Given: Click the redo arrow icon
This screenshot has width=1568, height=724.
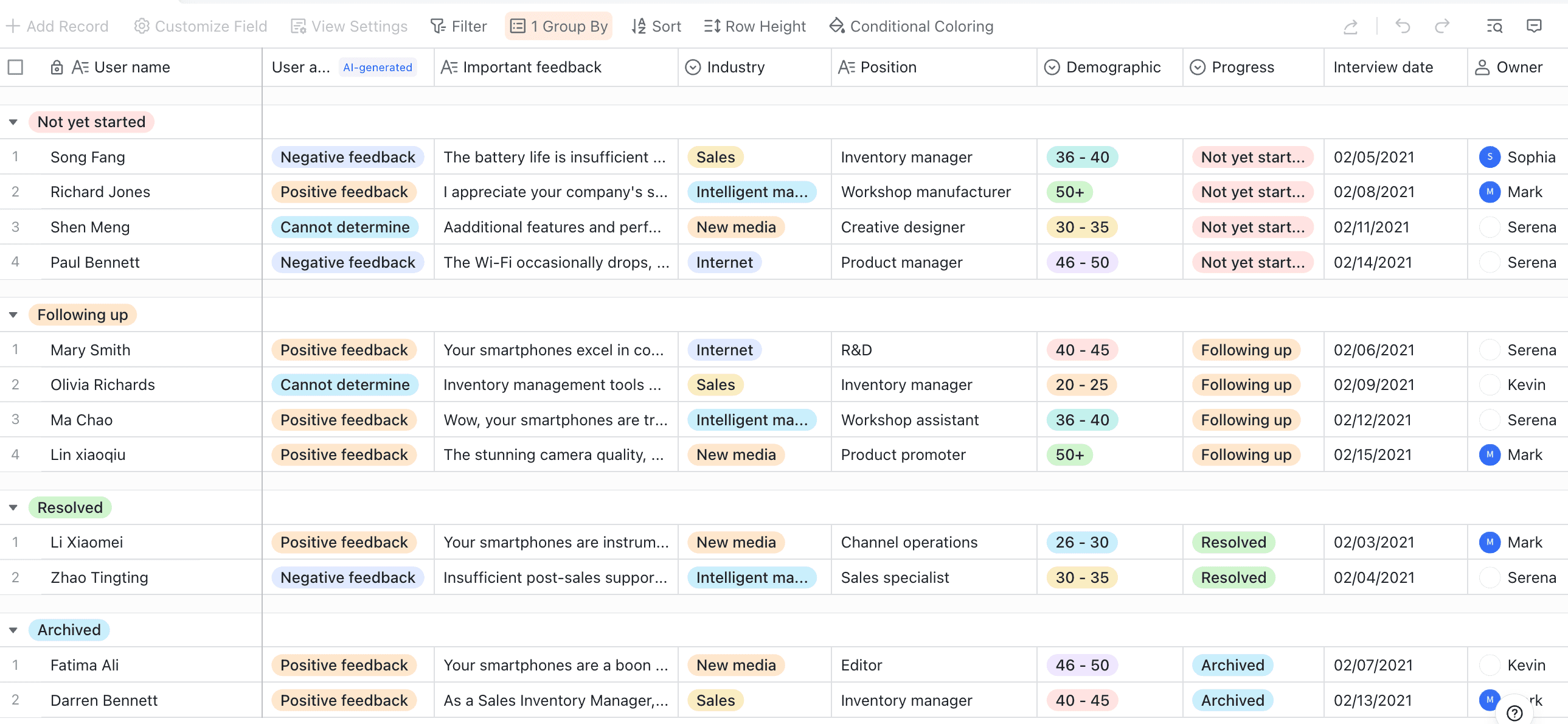Looking at the screenshot, I should coord(1442,26).
